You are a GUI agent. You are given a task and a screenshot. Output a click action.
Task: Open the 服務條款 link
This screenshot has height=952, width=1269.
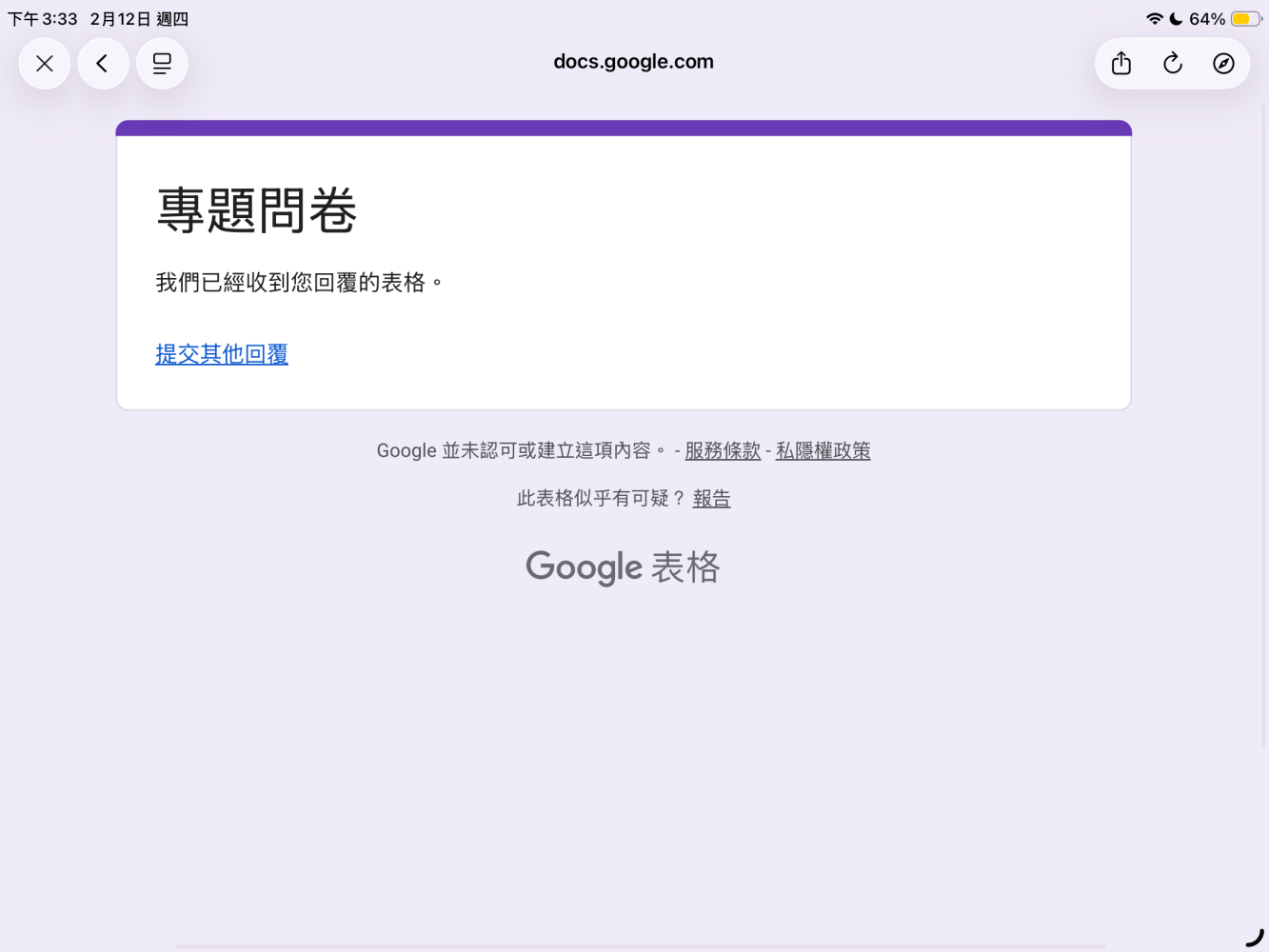[x=723, y=450]
